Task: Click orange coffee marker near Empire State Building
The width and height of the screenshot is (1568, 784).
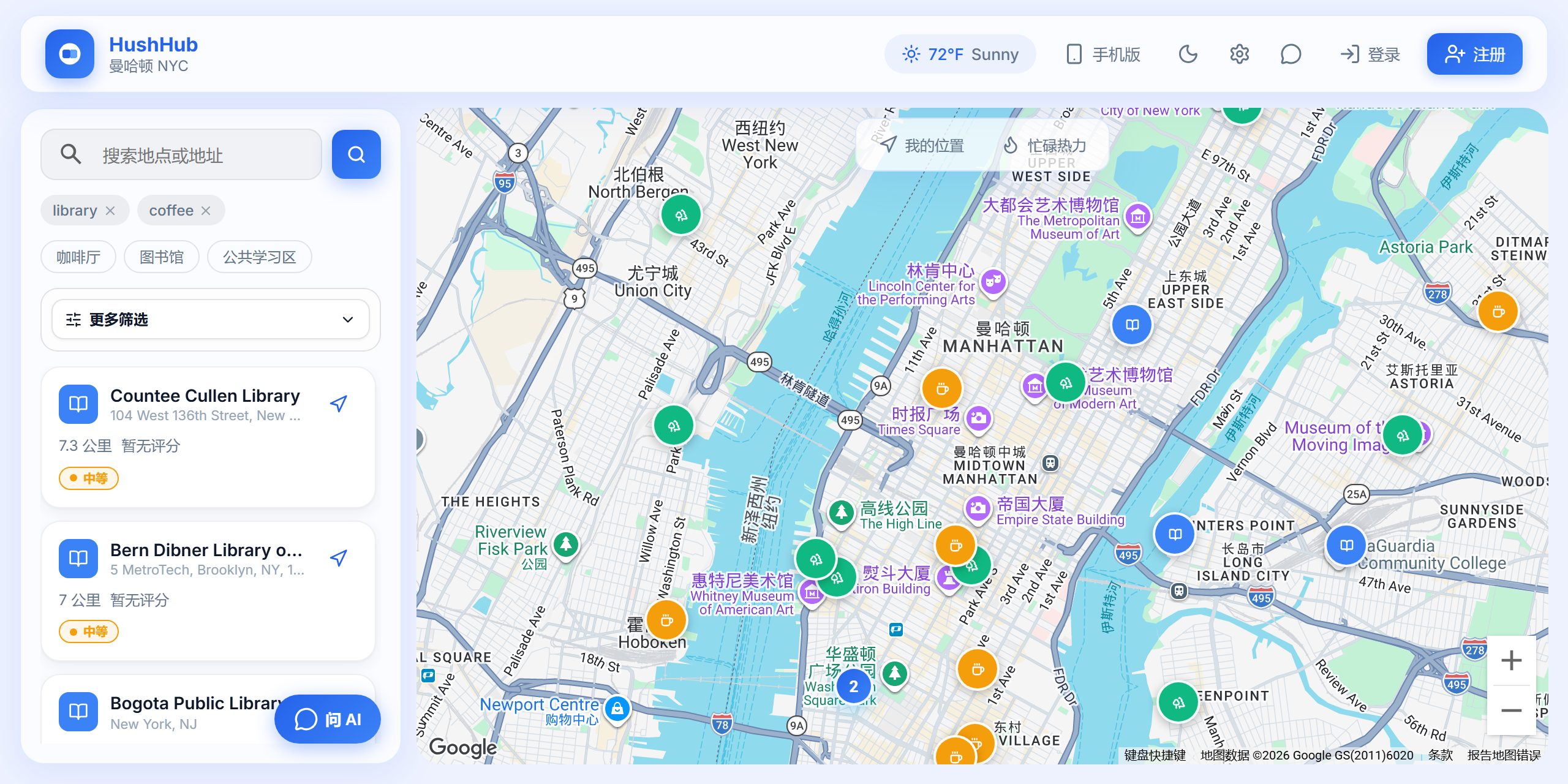Action: tap(955, 545)
